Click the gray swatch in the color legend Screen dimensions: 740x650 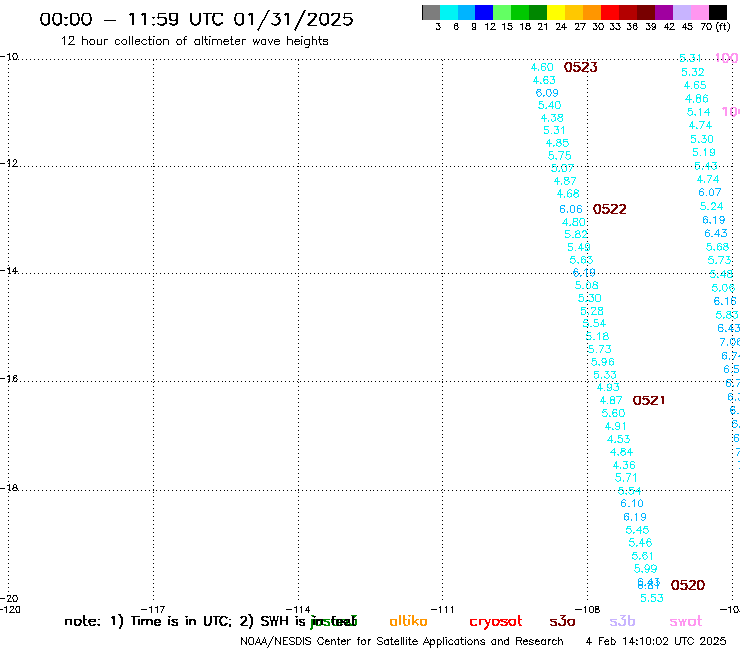[x=431, y=12]
